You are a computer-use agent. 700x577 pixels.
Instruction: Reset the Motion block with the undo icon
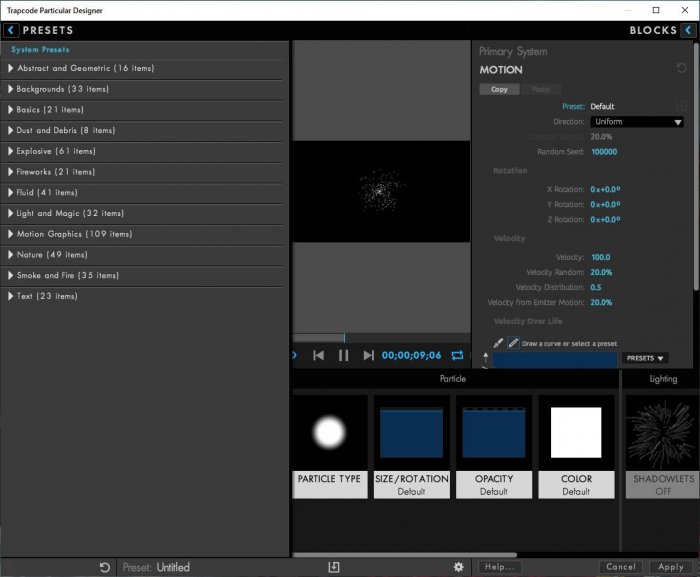coord(681,68)
